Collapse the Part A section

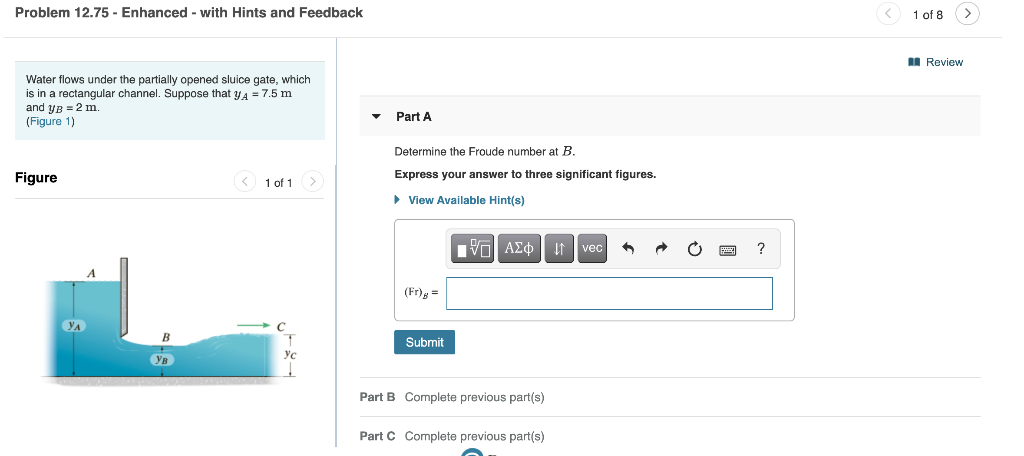pos(376,117)
